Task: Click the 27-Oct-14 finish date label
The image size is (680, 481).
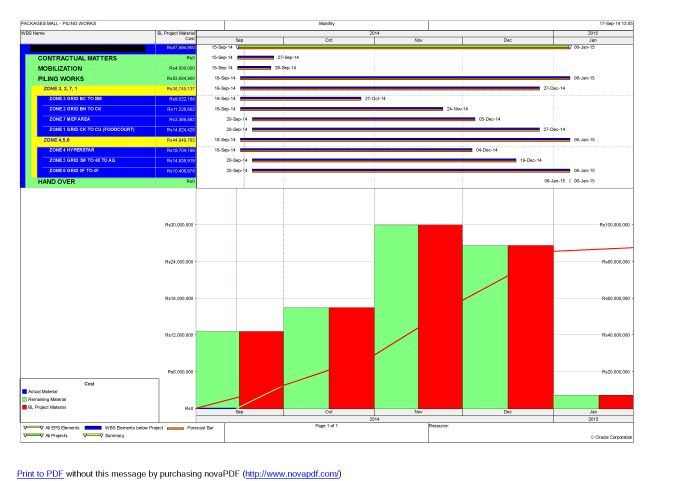Action: point(375,99)
